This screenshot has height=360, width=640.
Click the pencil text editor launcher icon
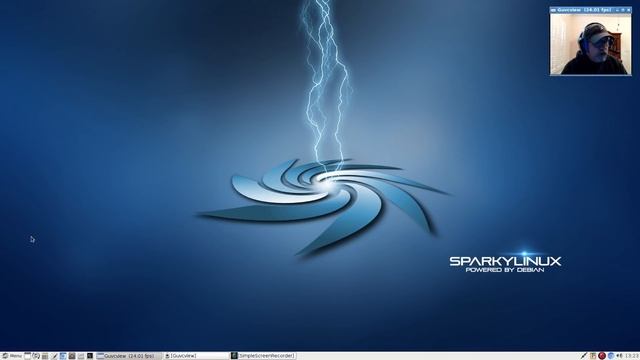pos(54,356)
